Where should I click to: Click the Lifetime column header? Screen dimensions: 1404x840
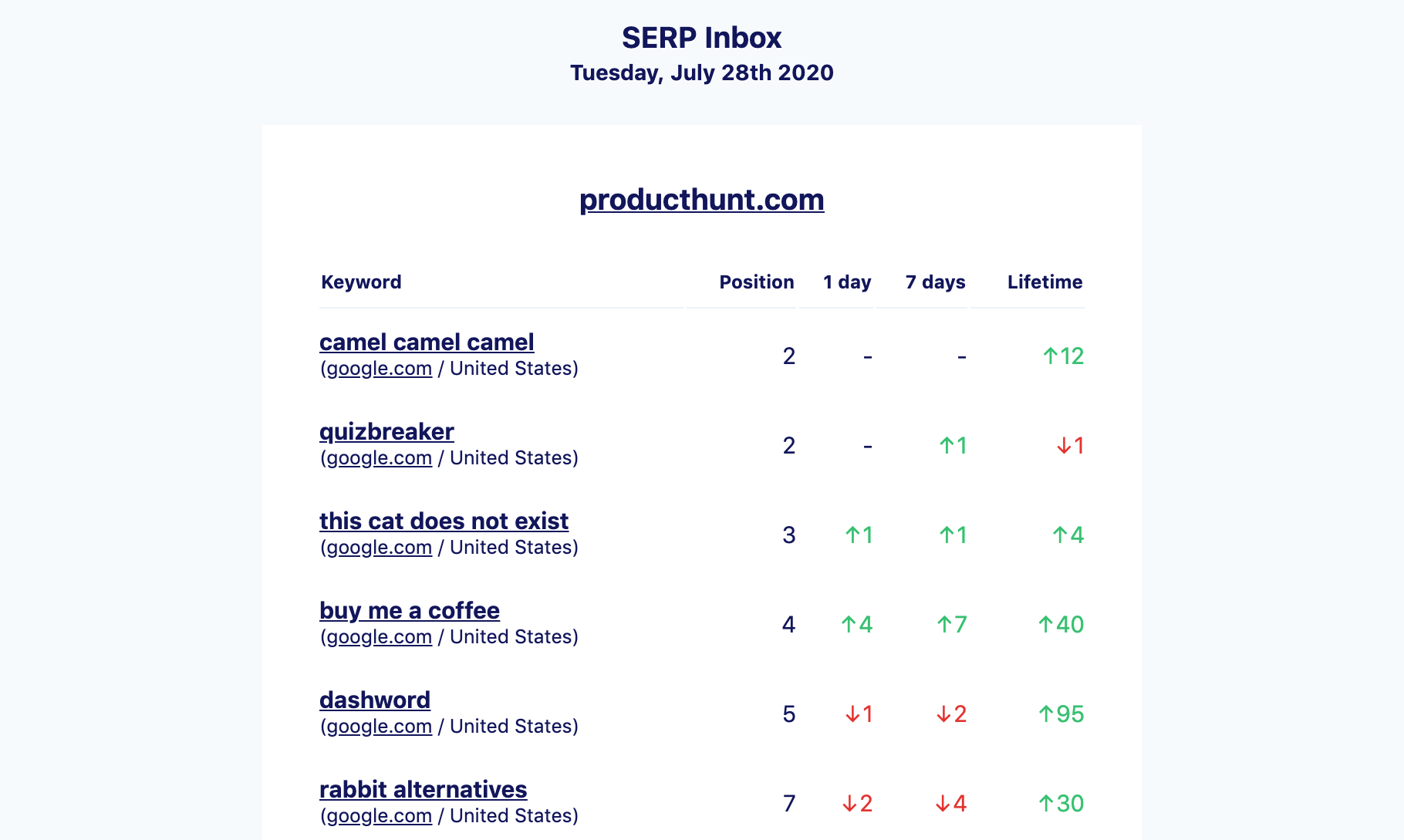tap(1045, 282)
